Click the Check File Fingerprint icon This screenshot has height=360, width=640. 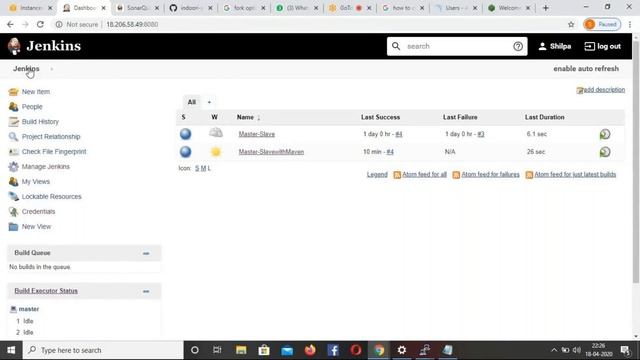coord(13,152)
